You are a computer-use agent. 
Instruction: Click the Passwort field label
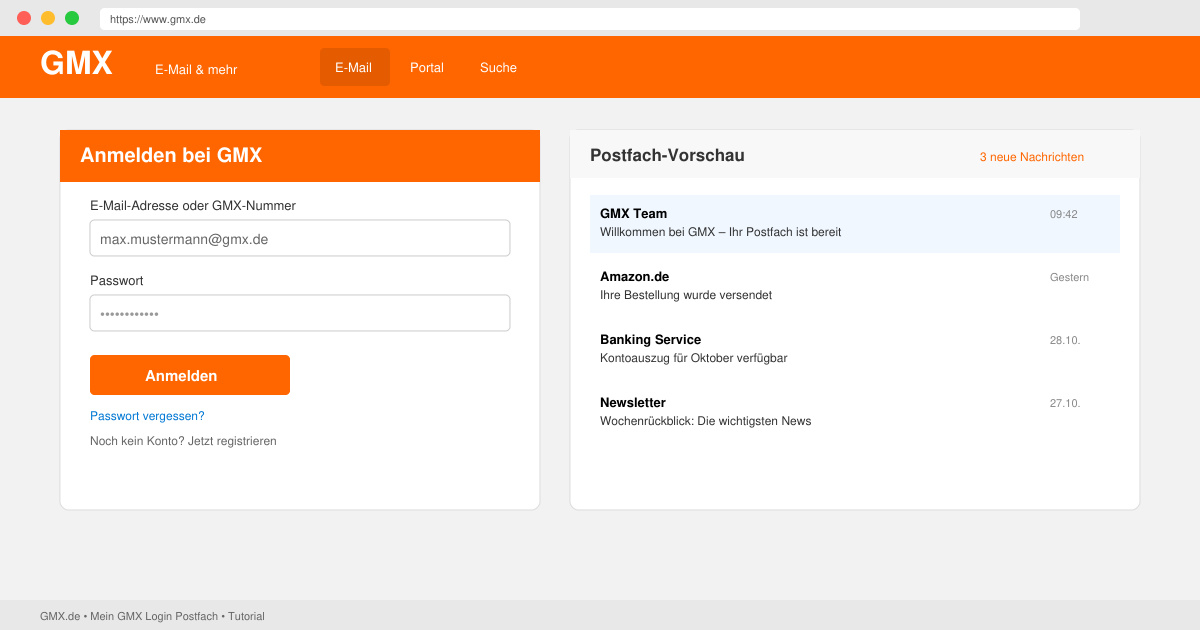click(x=117, y=281)
